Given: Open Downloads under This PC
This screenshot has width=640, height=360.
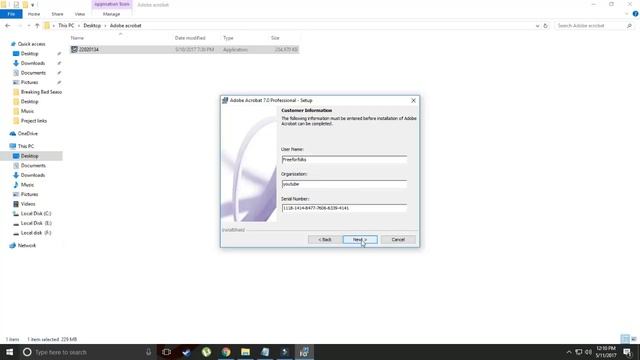Looking at the screenshot, I should (x=33, y=176).
